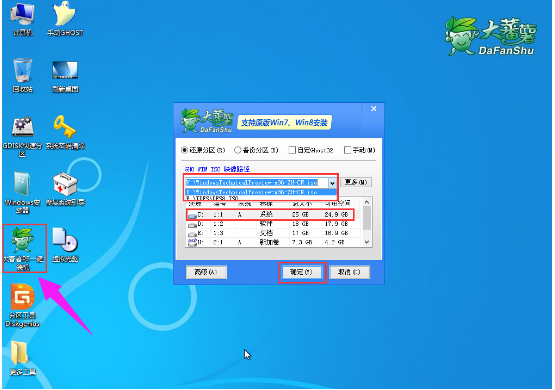The image size is (555, 390).
Task: Expand the image path dropdown arrow
Action: [x=332, y=183]
